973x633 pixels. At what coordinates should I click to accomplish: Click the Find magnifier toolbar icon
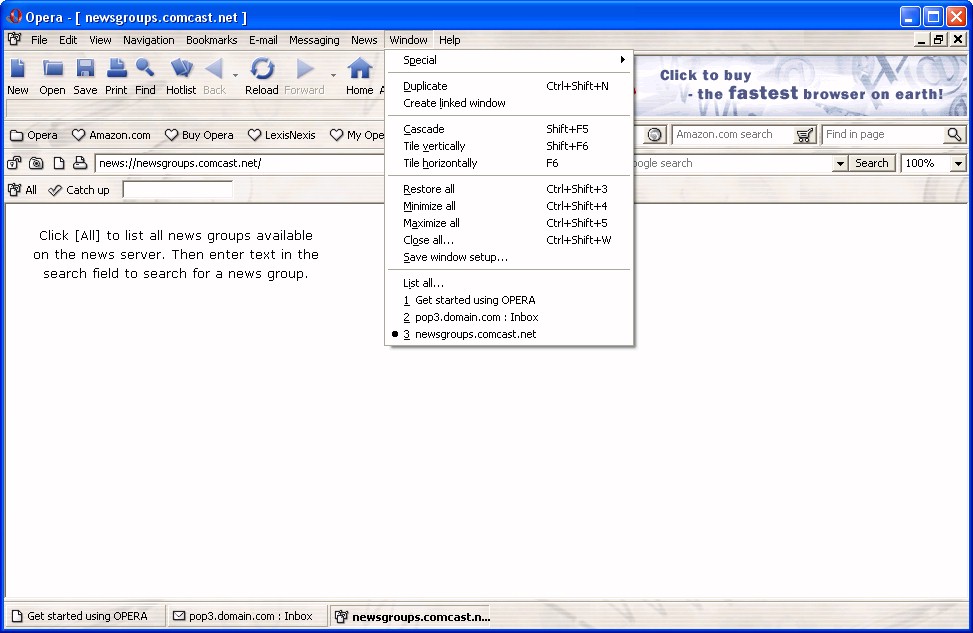coord(145,69)
